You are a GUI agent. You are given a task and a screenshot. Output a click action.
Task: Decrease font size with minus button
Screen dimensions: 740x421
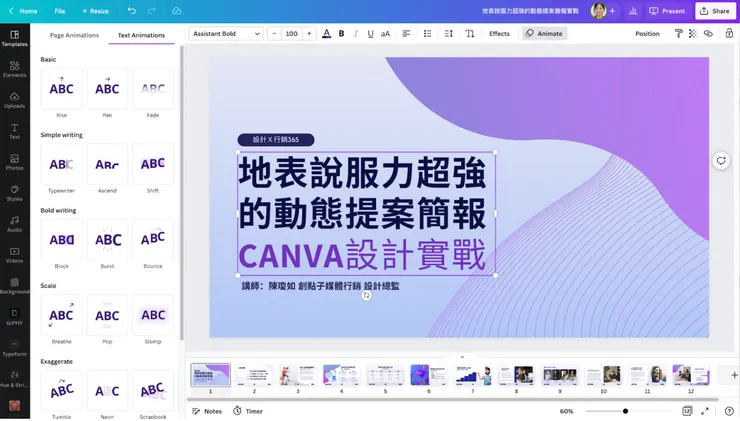click(274, 34)
